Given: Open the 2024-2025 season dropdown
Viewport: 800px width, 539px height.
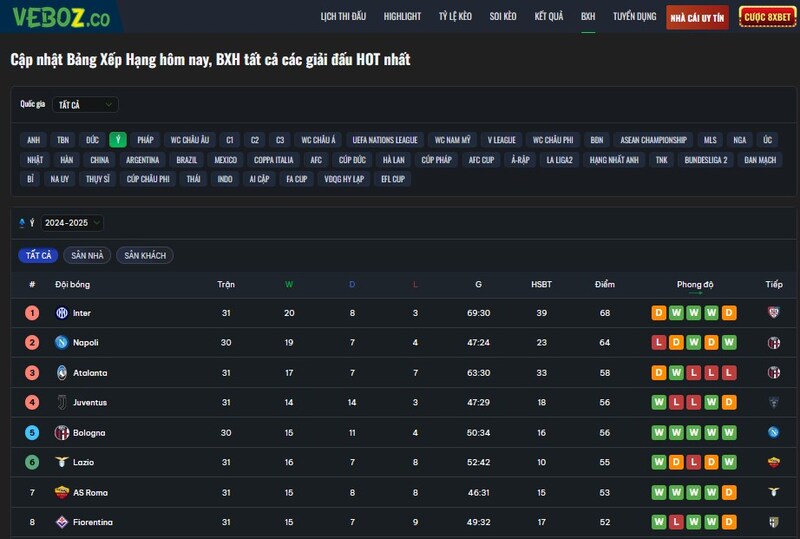Looking at the screenshot, I should pyautogui.click(x=72, y=223).
